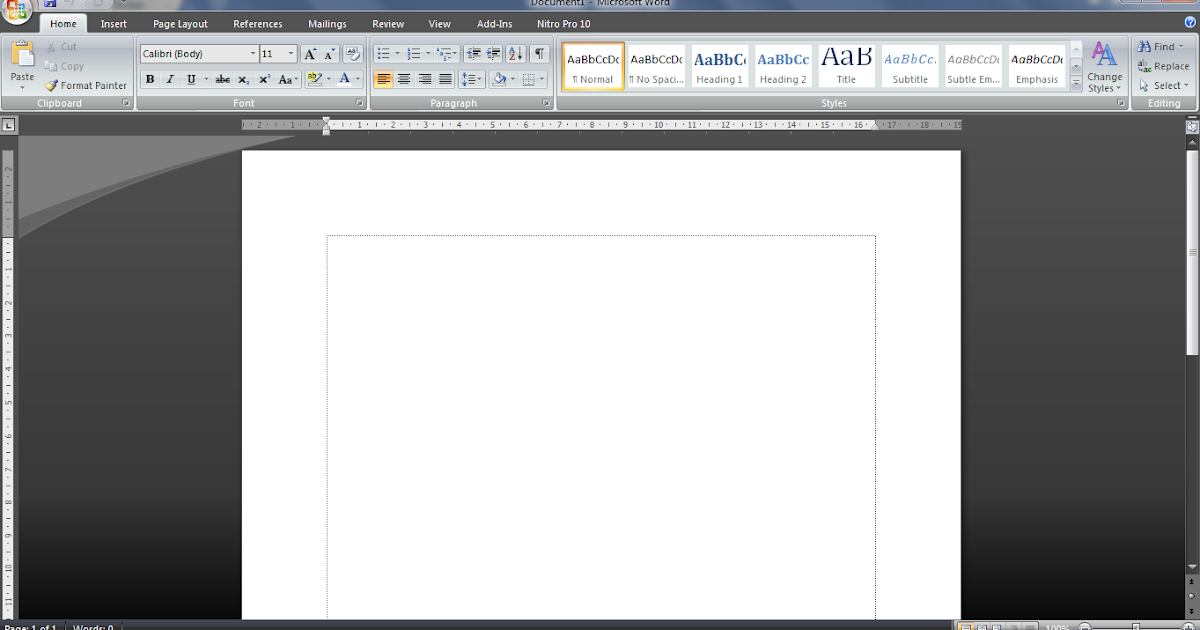The image size is (1200, 630).
Task: Apply italic formatting
Action: [168, 78]
